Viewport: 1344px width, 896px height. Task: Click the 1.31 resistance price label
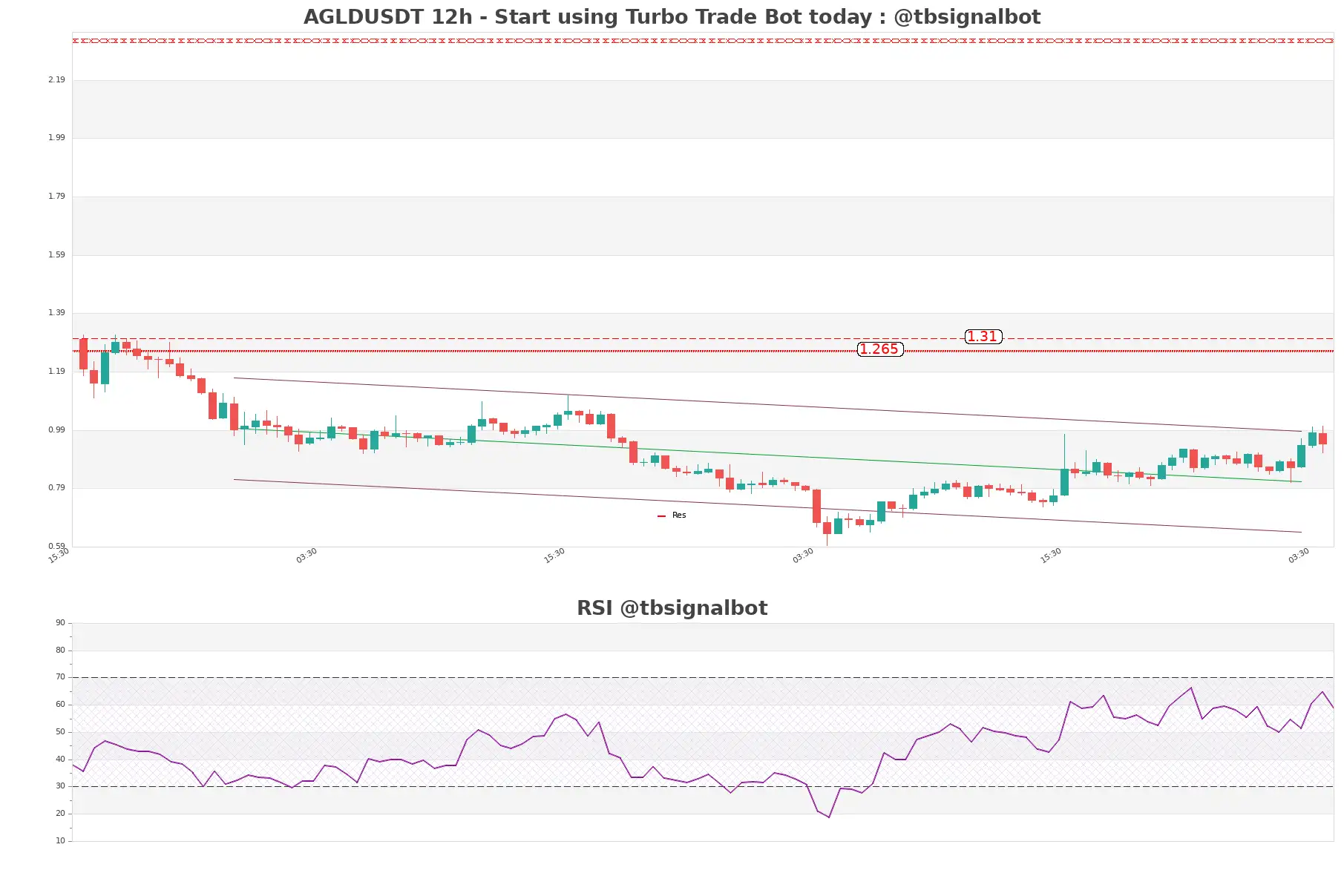click(983, 337)
